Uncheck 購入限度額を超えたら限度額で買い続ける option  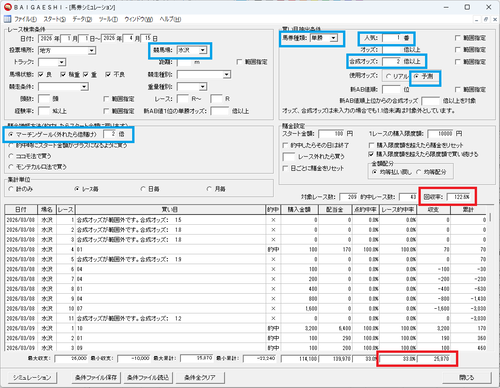coord(371,154)
